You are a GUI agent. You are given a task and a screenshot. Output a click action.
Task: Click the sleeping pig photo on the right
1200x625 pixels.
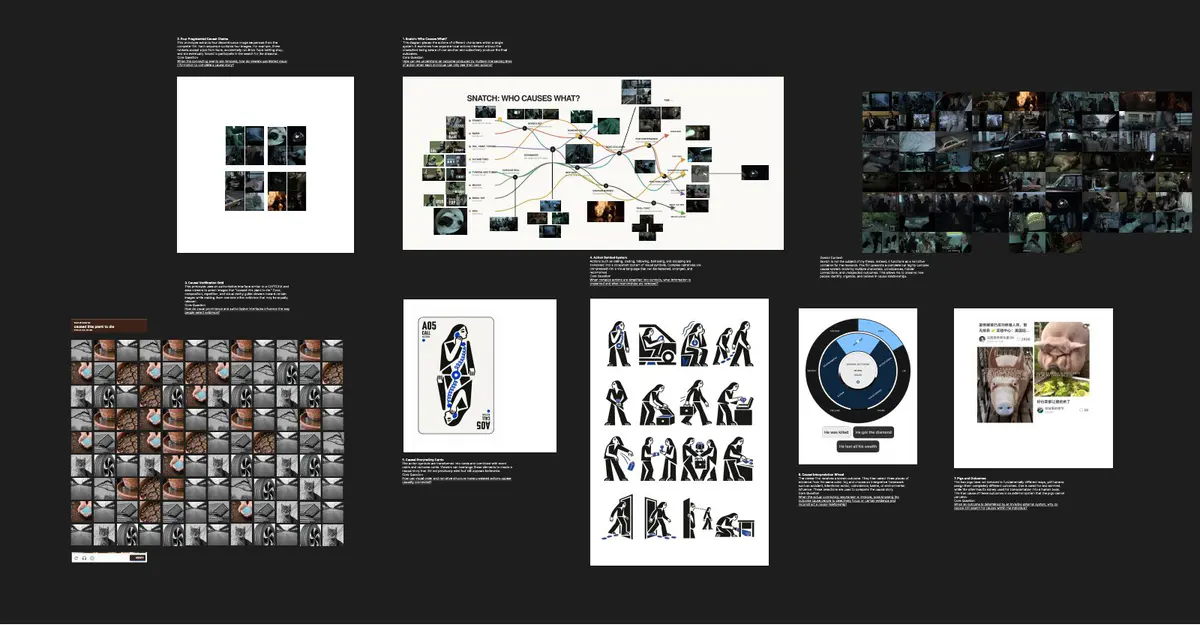click(x=1062, y=348)
